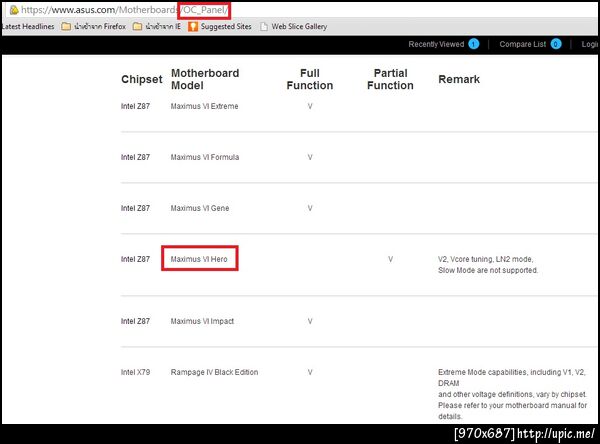
Task: Click the Compare List count badge
Action: click(556, 44)
